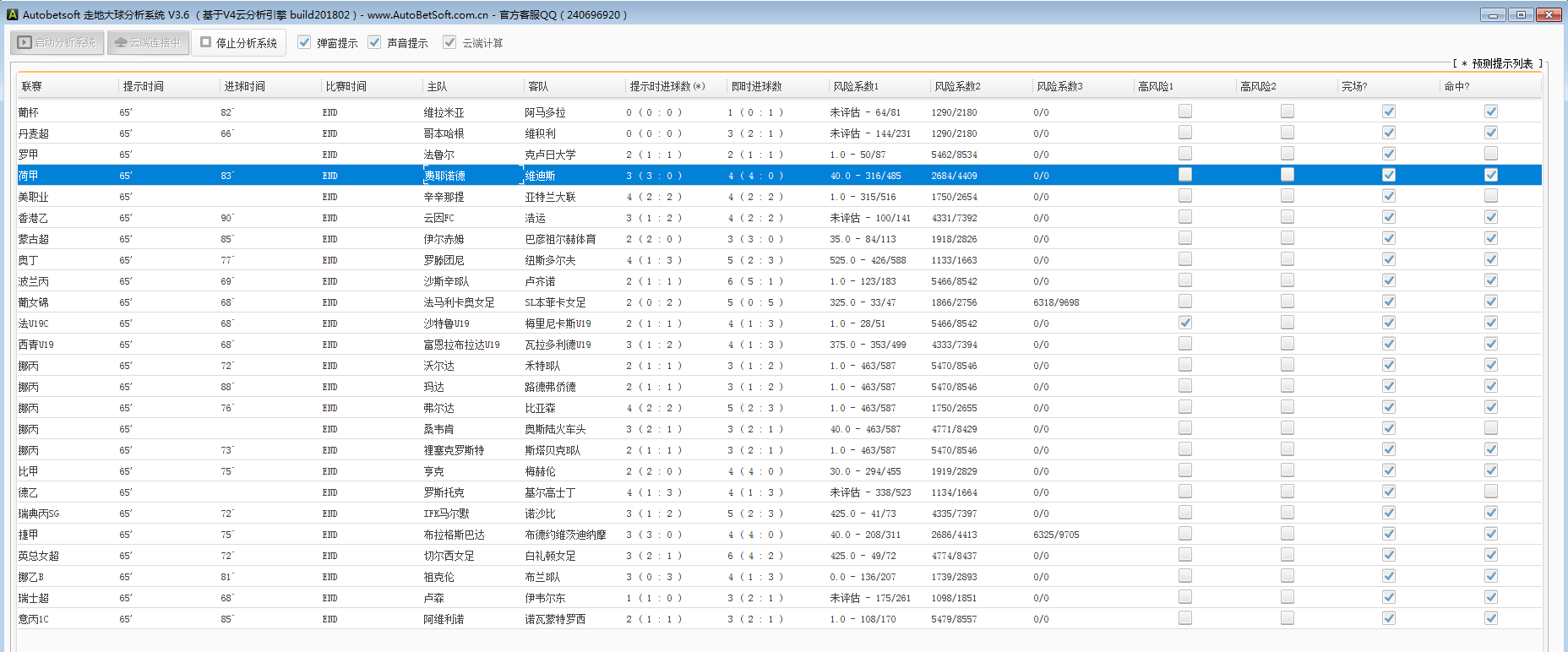Sort the table by 主队 header
1568x652 pixels.
coord(437,86)
